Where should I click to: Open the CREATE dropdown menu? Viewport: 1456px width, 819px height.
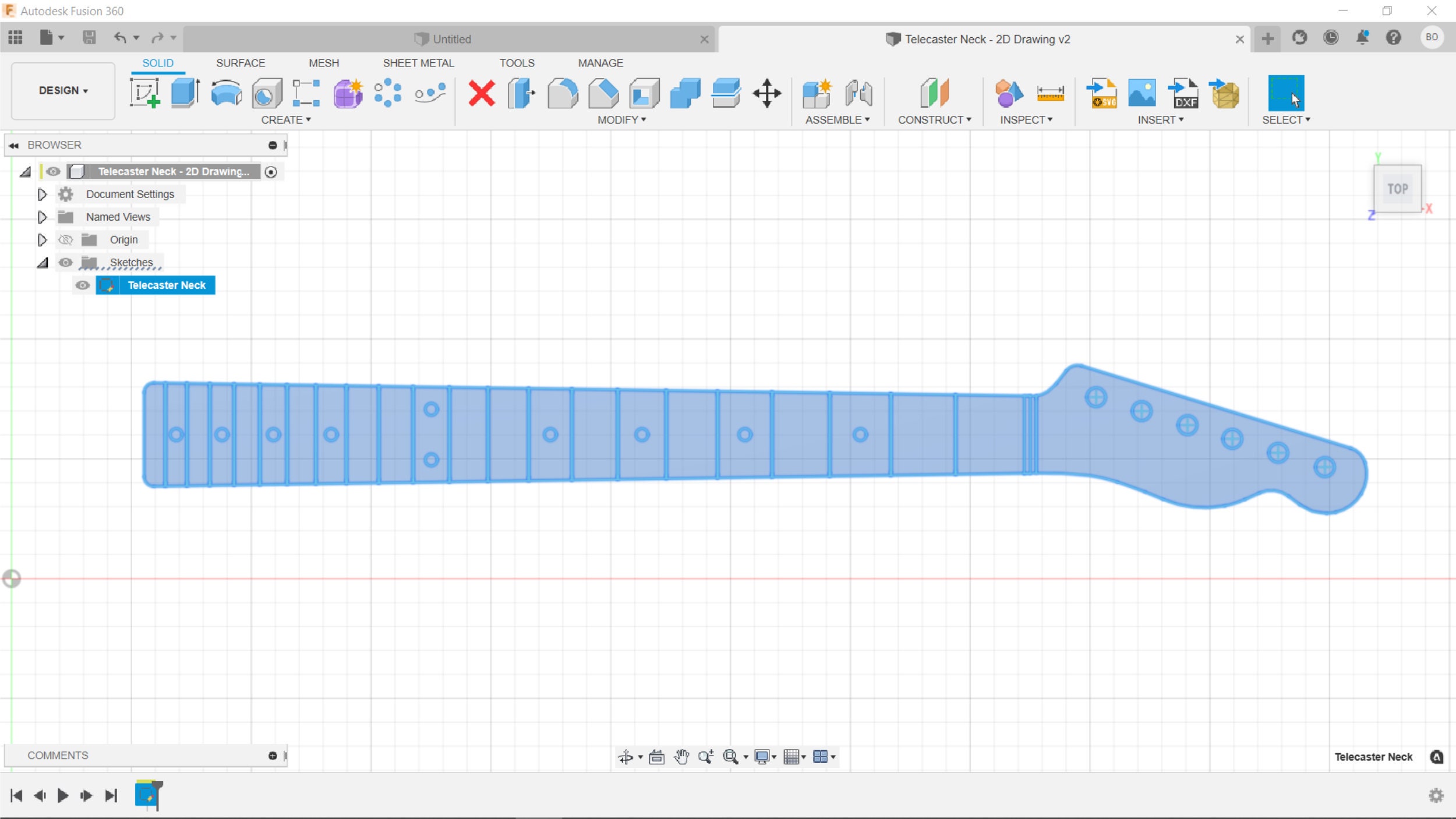(x=285, y=119)
